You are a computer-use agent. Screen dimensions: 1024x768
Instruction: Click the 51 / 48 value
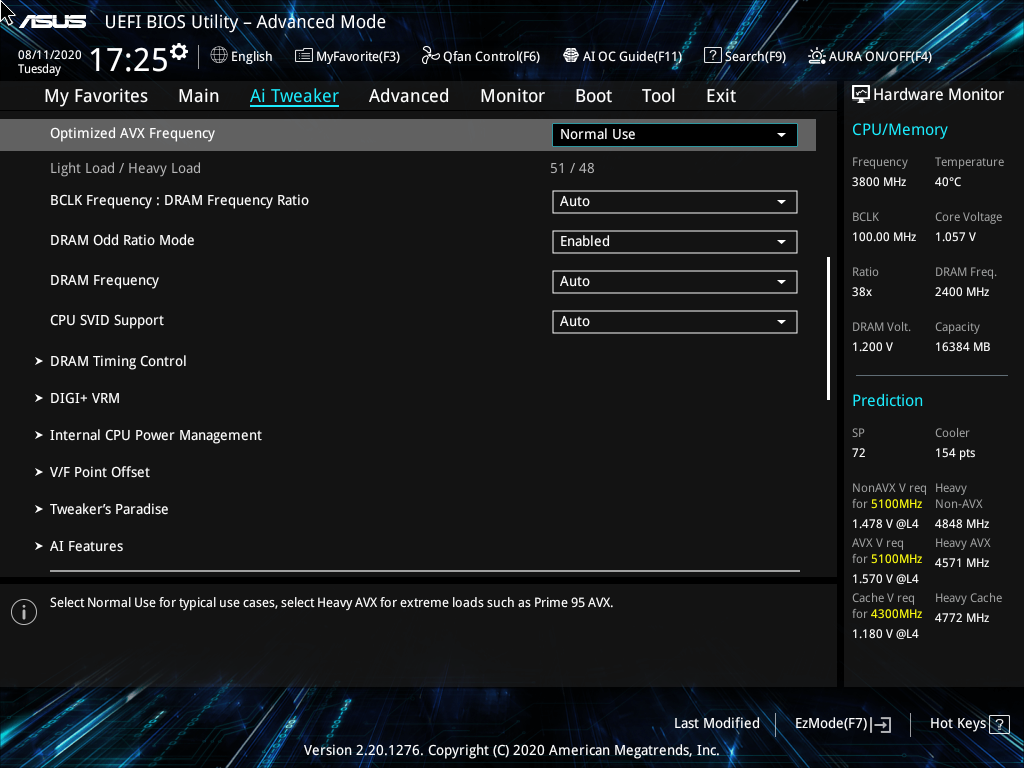[572, 168]
